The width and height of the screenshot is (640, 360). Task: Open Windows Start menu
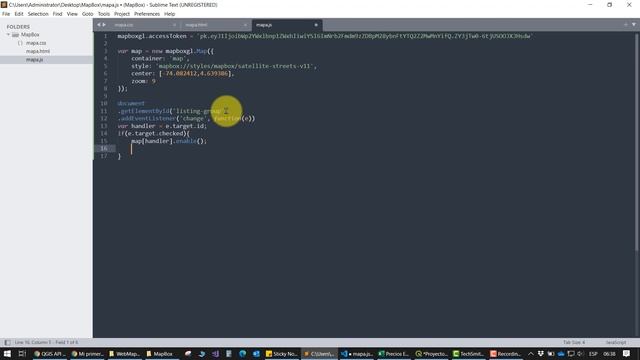tap(7, 353)
